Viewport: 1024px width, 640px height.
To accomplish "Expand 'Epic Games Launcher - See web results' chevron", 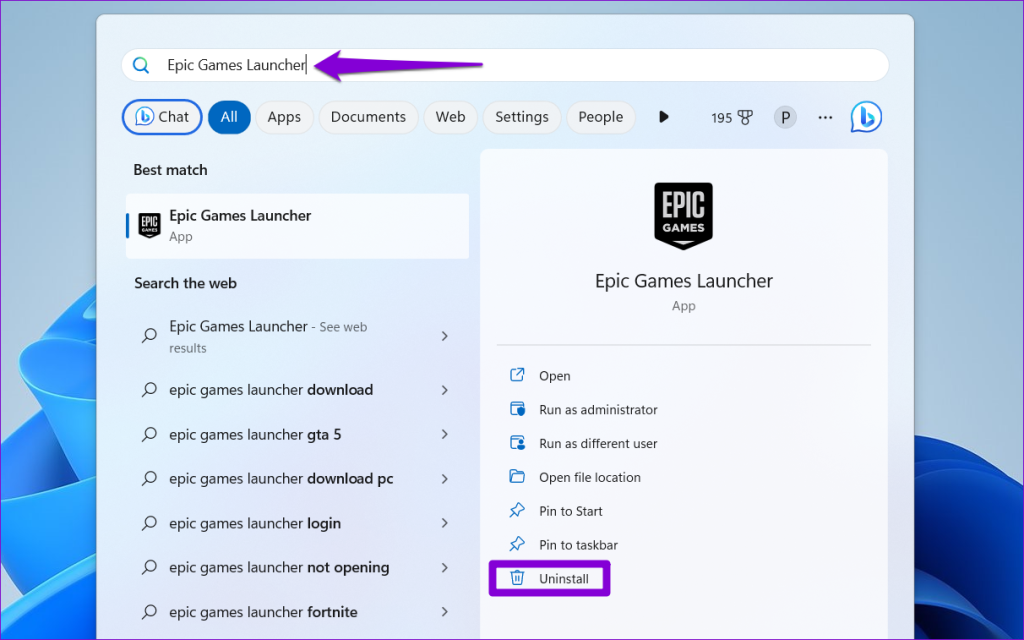I will (445, 336).
